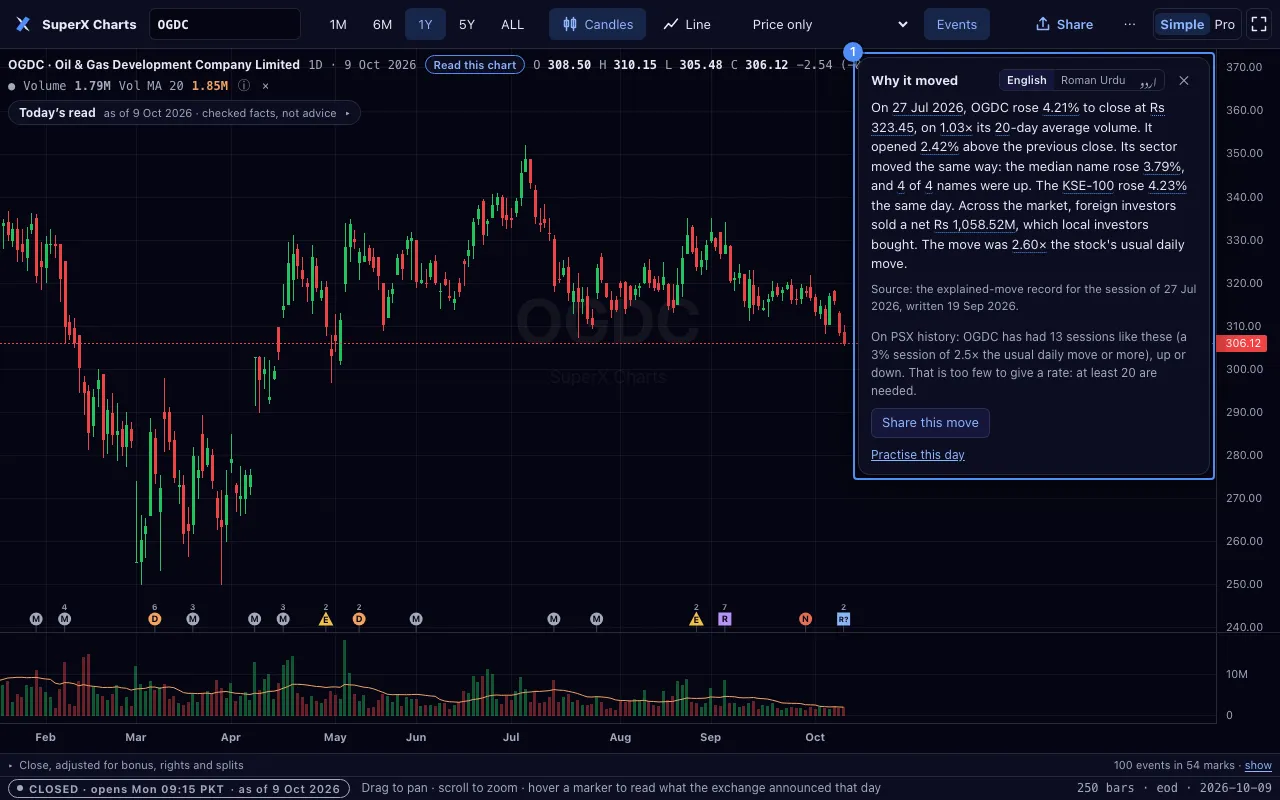The height and width of the screenshot is (800, 1280).
Task: Switch chart type to Line
Action: pos(687,24)
